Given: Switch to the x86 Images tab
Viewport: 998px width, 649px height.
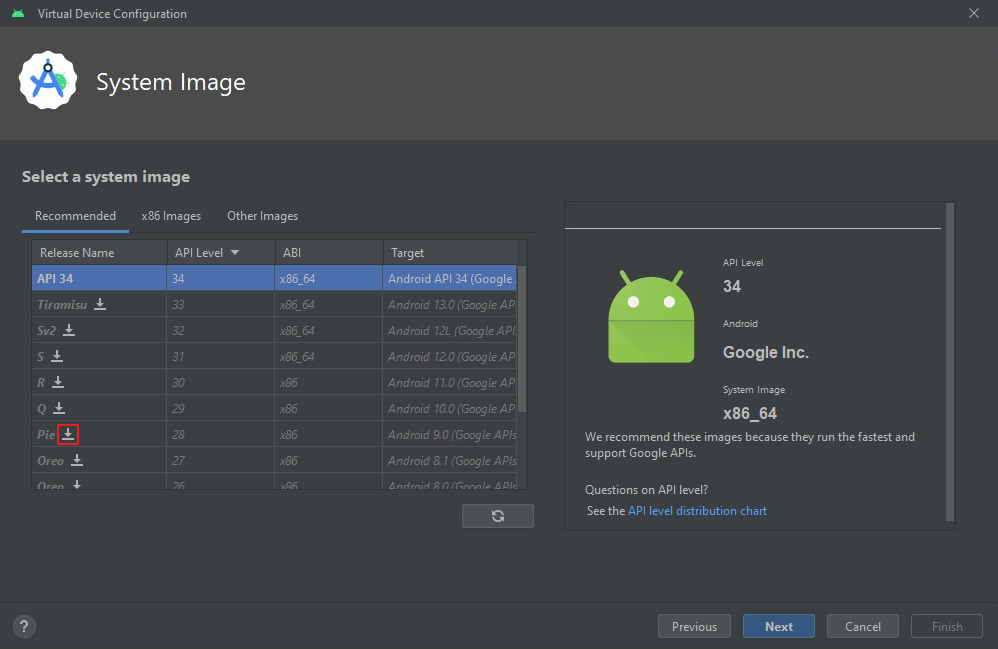Looking at the screenshot, I should [171, 216].
